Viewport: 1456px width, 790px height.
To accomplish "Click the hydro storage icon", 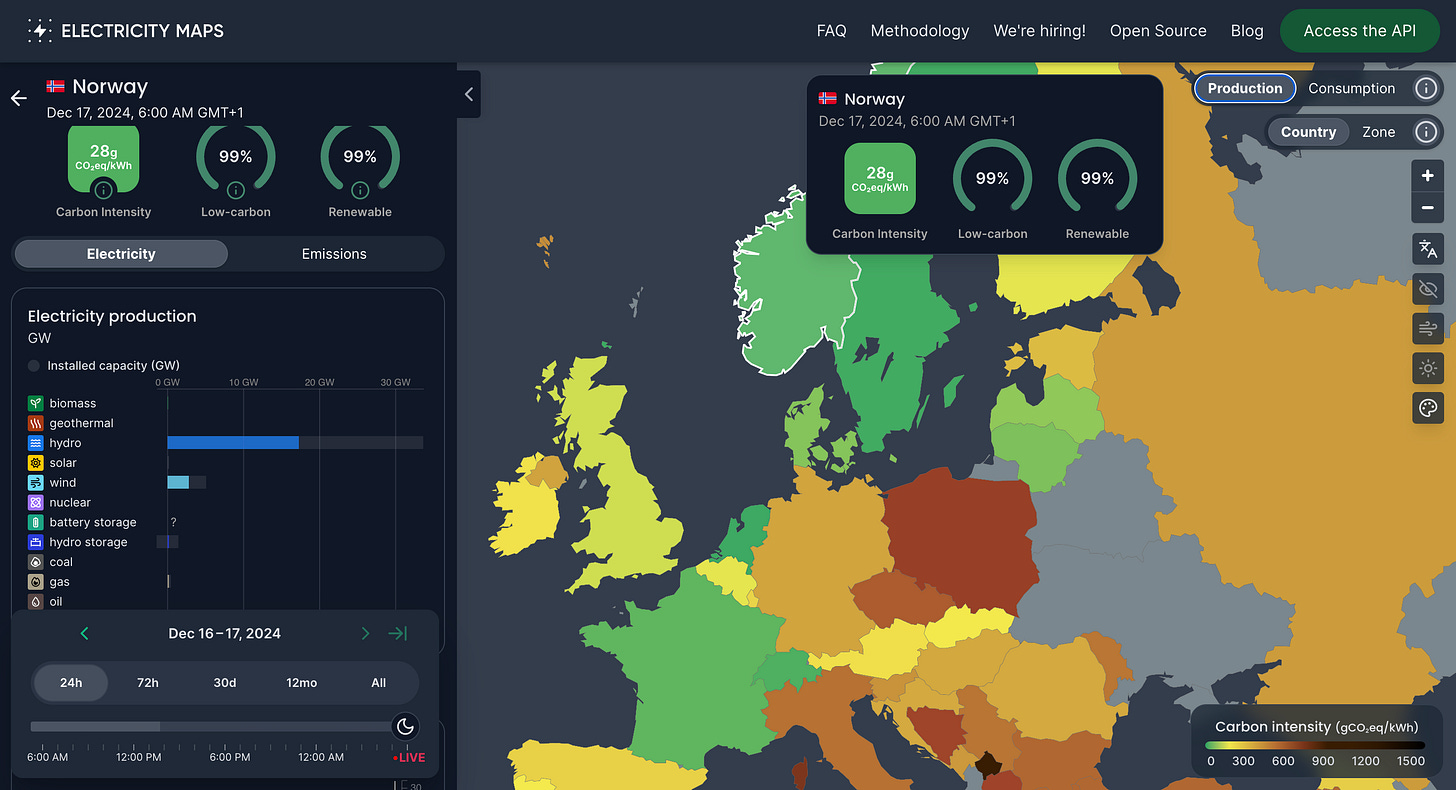I will point(36,542).
